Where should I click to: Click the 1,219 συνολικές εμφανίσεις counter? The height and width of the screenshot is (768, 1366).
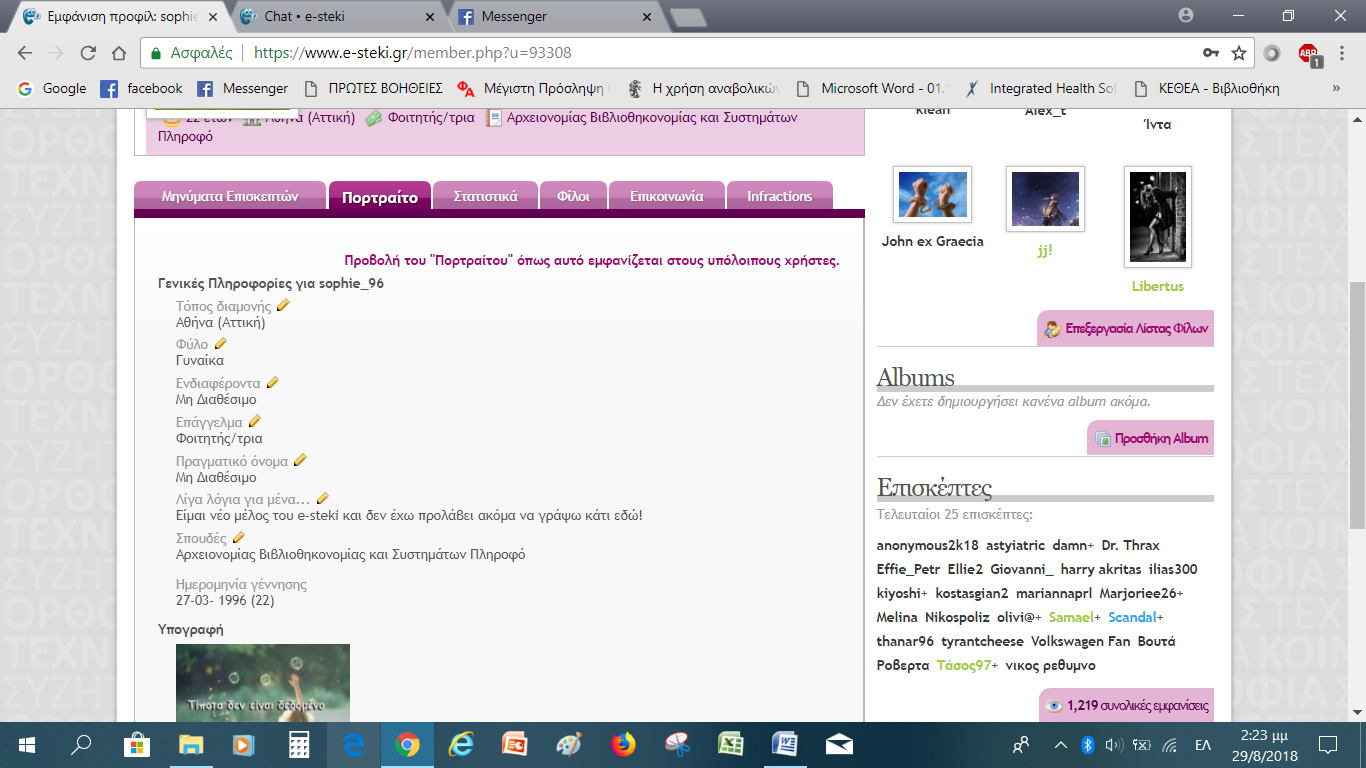1127,705
